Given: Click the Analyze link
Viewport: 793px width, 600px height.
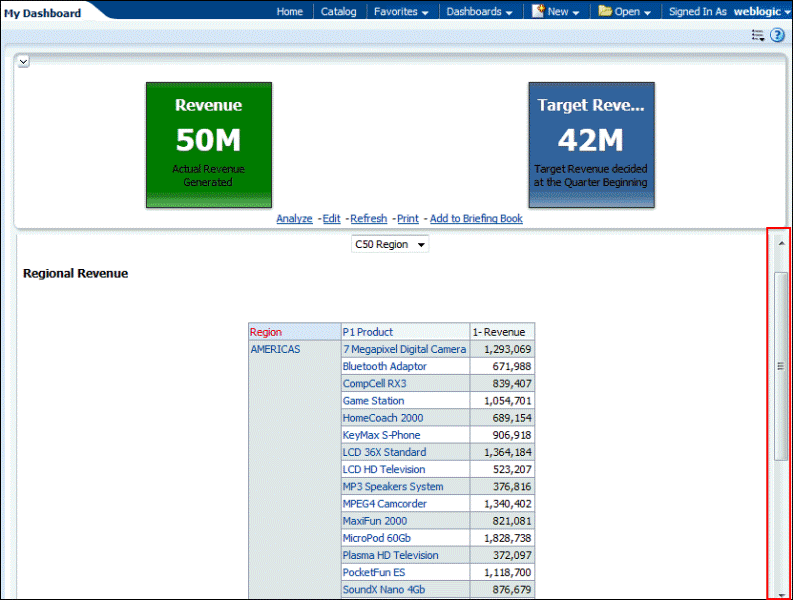Looking at the screenshot, I should point(294,219).
